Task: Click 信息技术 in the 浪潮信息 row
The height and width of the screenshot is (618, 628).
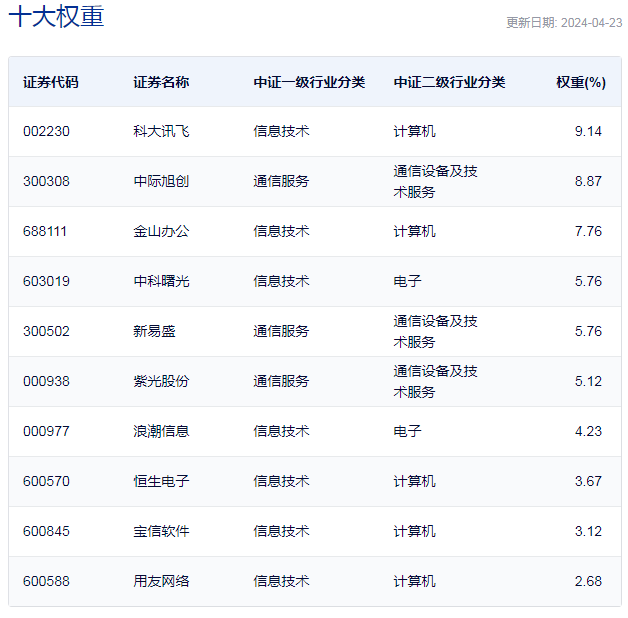Action: [x=281, y=431]
